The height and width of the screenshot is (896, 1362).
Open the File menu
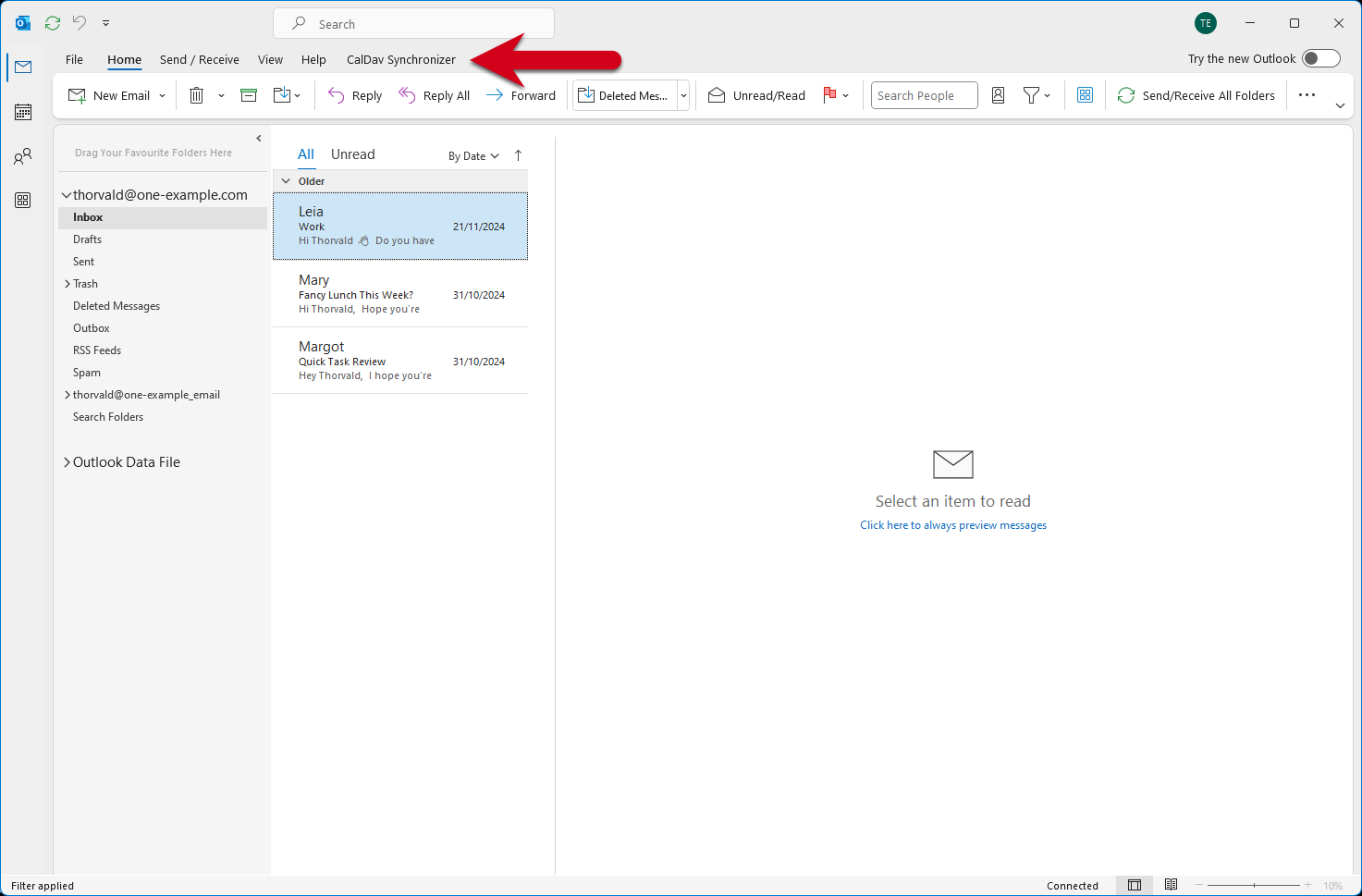click(74, 58)
